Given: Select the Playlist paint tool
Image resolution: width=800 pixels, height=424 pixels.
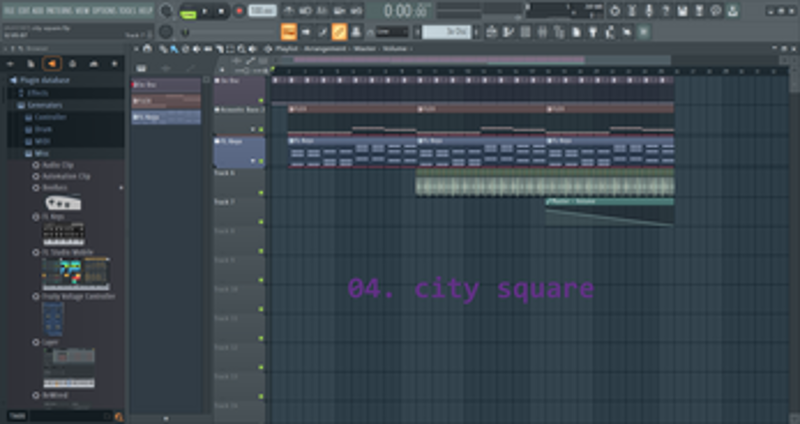Looking at the screenshot, I should (174, 49).
